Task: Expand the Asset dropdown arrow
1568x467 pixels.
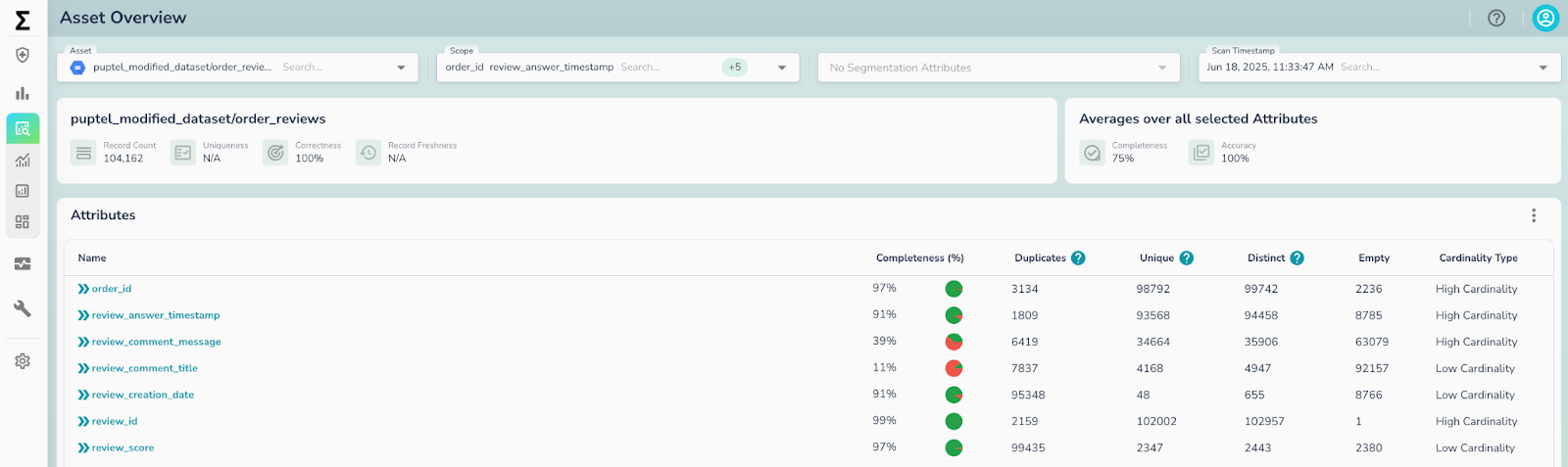Action: pyautogui.click(x=401, y=68)
